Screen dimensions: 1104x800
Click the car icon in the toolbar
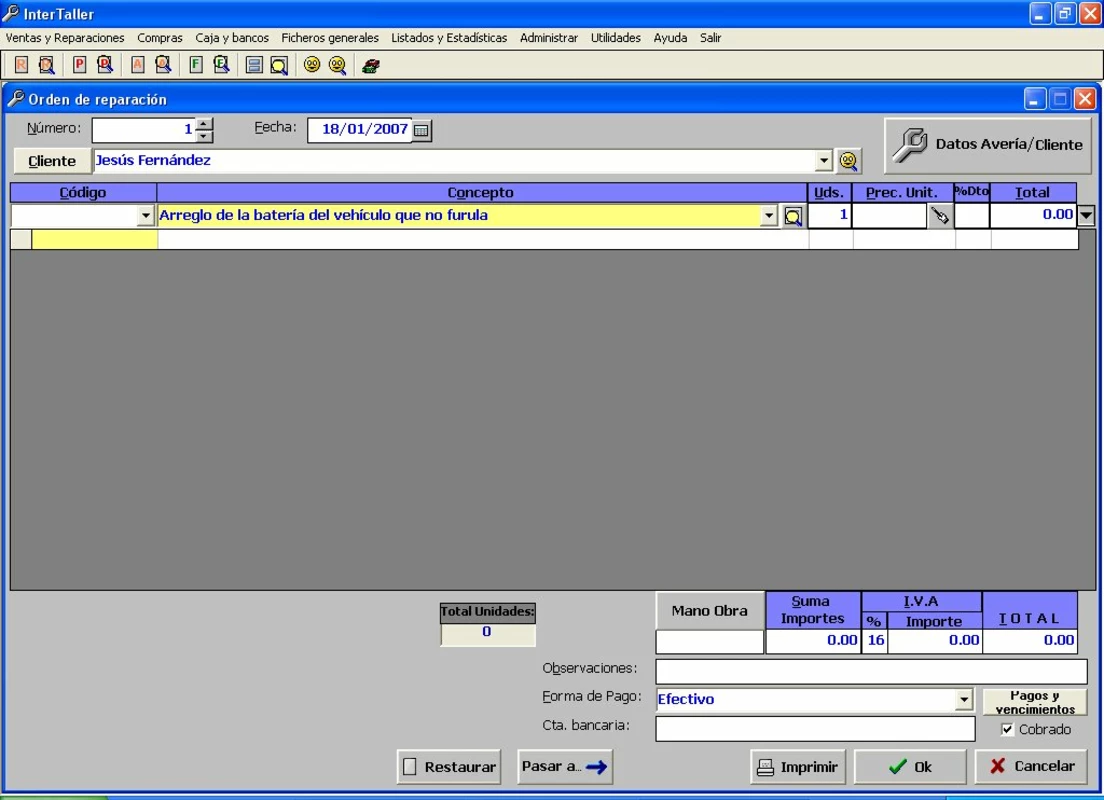coord(371,66)
